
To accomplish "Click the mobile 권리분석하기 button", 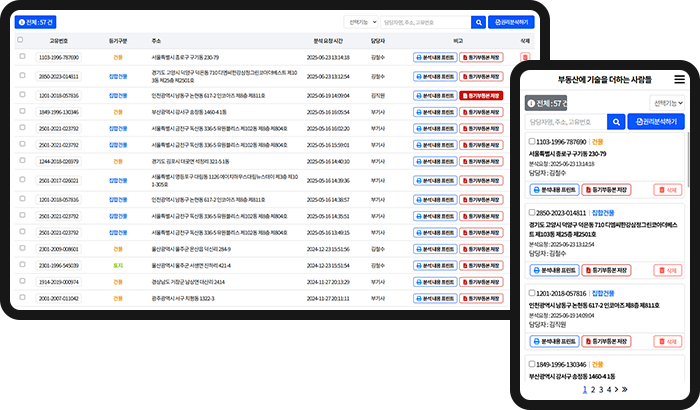I will pyautogui.click(x=655, y=122).
